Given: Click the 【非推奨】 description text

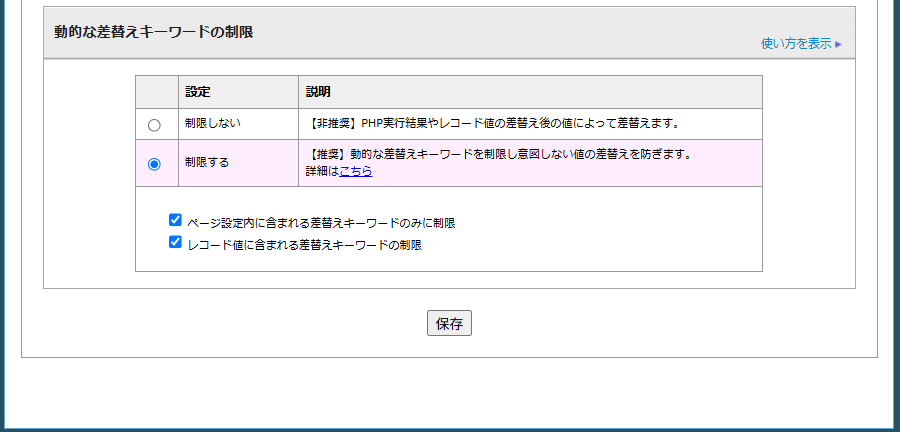Looking at the screenshot, I should [x=494, y=123].
